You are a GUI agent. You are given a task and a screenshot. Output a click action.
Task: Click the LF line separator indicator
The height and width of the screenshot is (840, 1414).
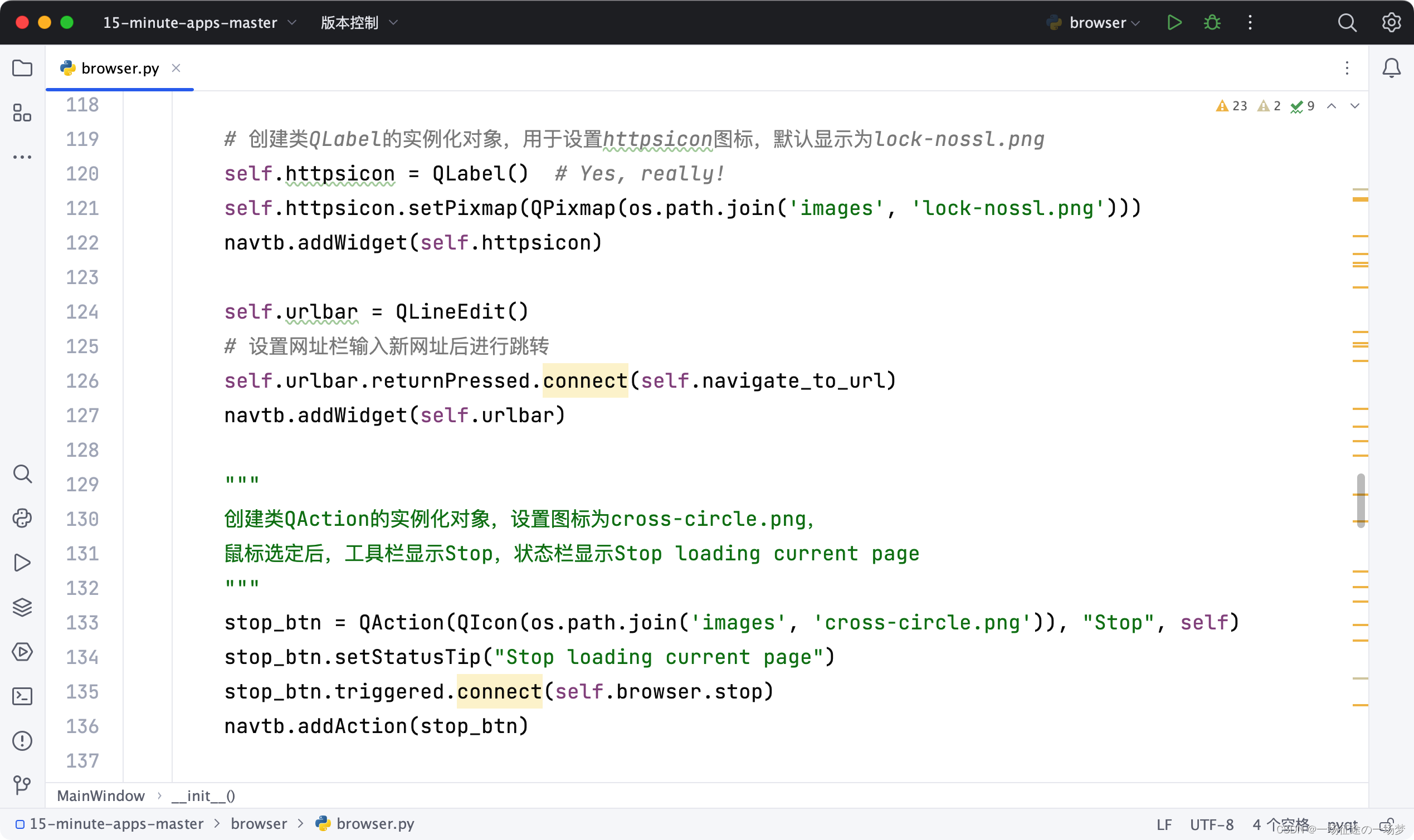[x=1164, y=824]
